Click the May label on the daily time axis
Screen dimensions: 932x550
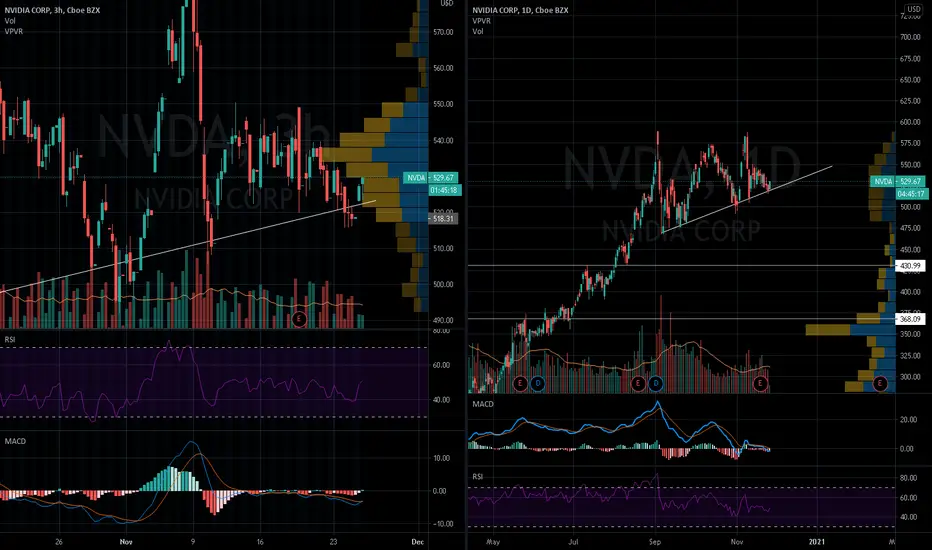[x=493, y=542]
